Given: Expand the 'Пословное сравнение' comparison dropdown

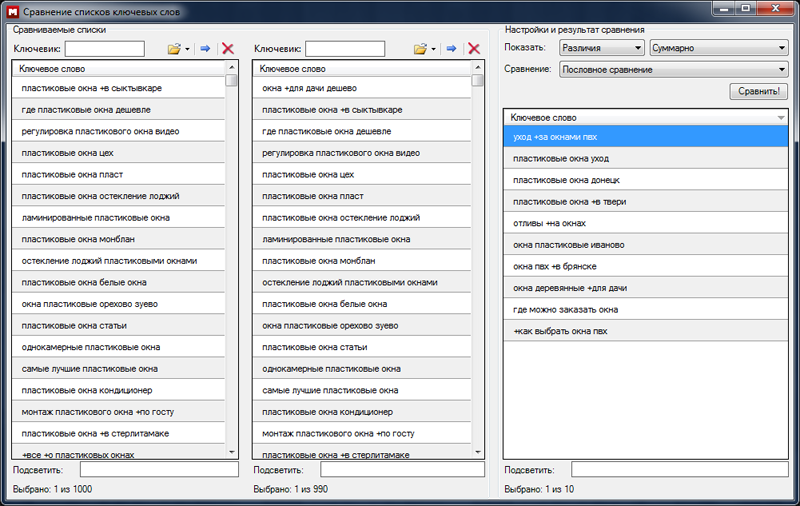Looking at the screenshot, I should [x=673, y=70].
